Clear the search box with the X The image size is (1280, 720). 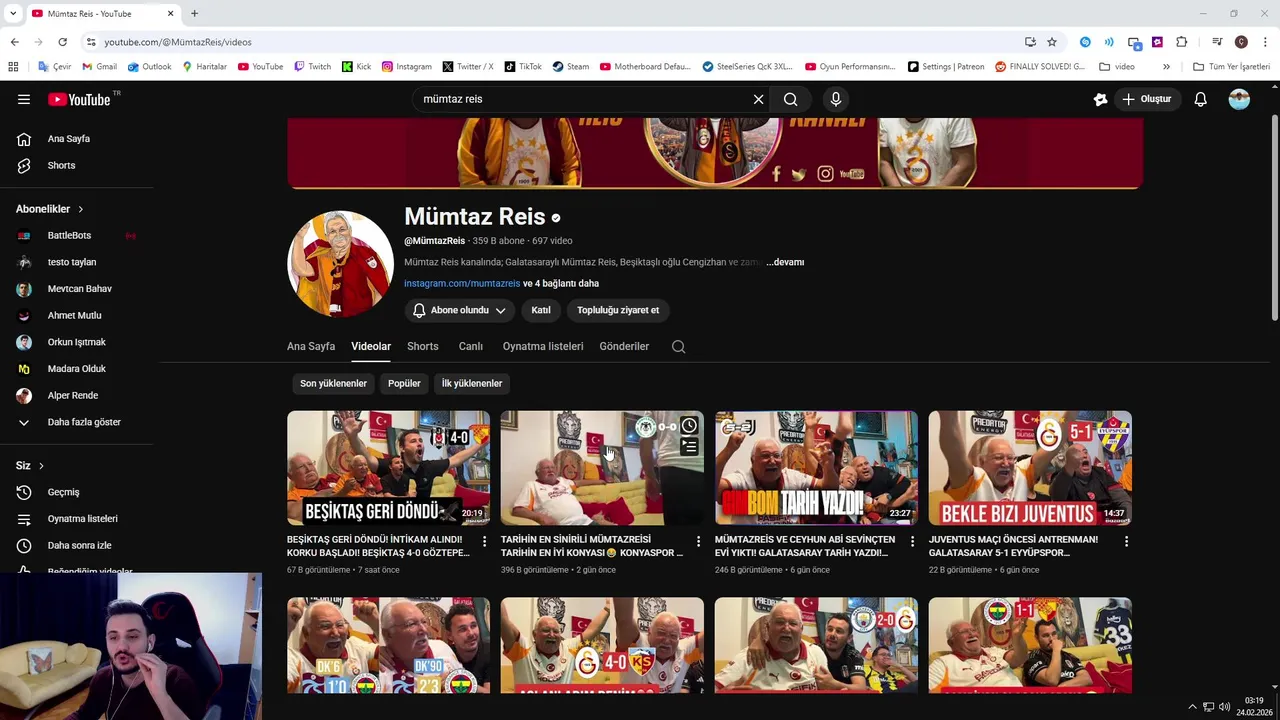(x=758, y=99)
